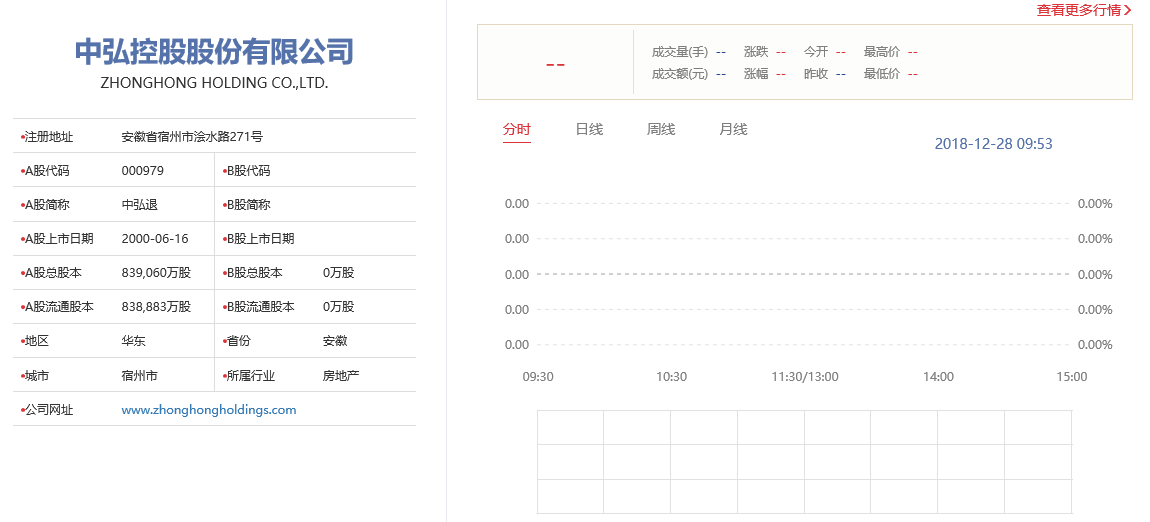The height and width of the screenshot is (522, 1150).
Task: Open the www.zhonghongholdings.com website link
Action: [208, 410]
